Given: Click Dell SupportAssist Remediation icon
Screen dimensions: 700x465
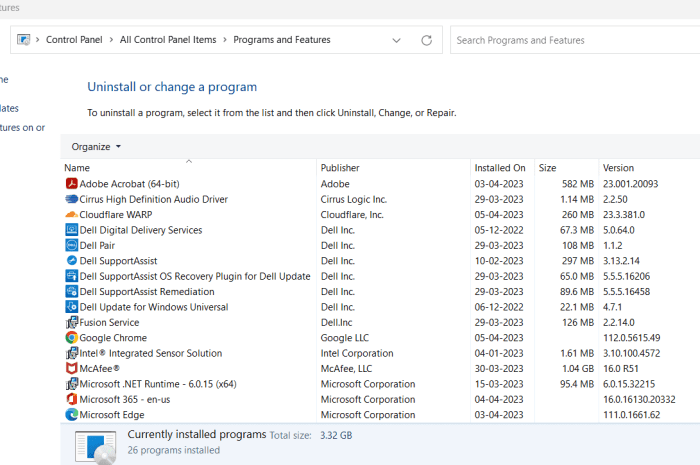Looking at the screenshot, I should 71,291.
